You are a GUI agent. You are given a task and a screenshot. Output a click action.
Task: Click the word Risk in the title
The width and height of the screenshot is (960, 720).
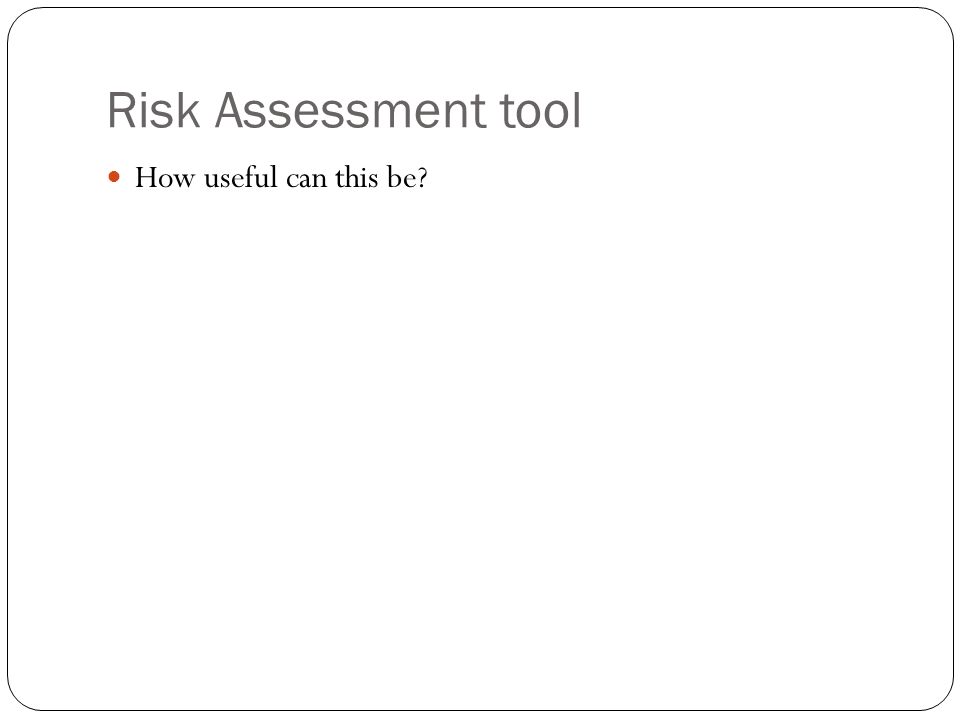point(154,110)
